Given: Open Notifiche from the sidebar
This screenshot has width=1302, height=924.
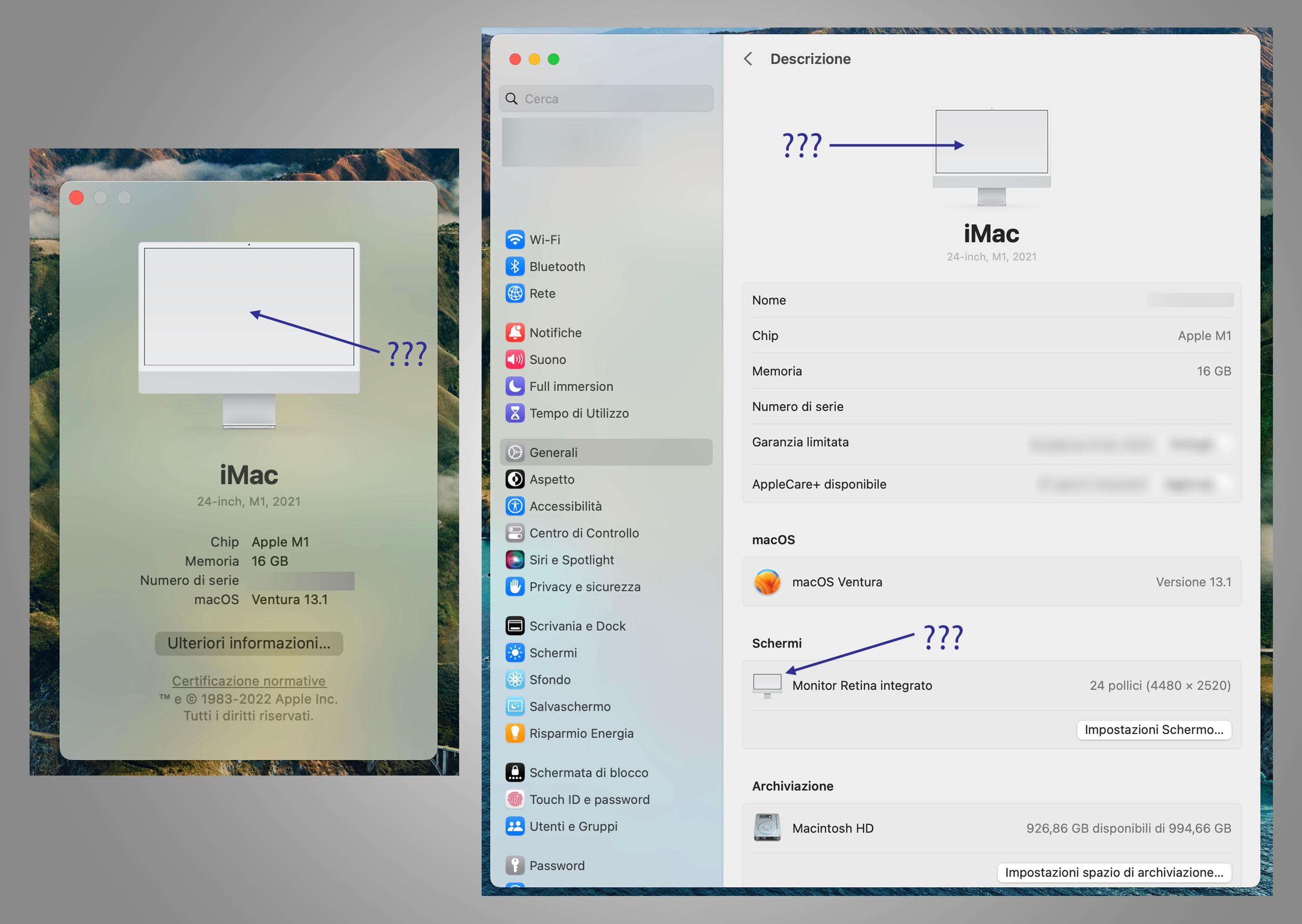Looking at the screenshot, I should pos(555,333).
